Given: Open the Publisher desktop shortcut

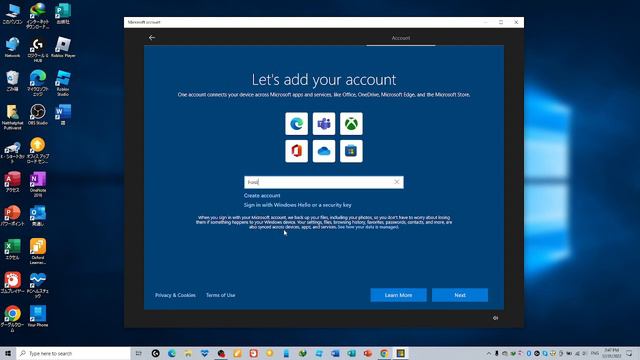Looking at the screenshot, I should coord(63,13).
